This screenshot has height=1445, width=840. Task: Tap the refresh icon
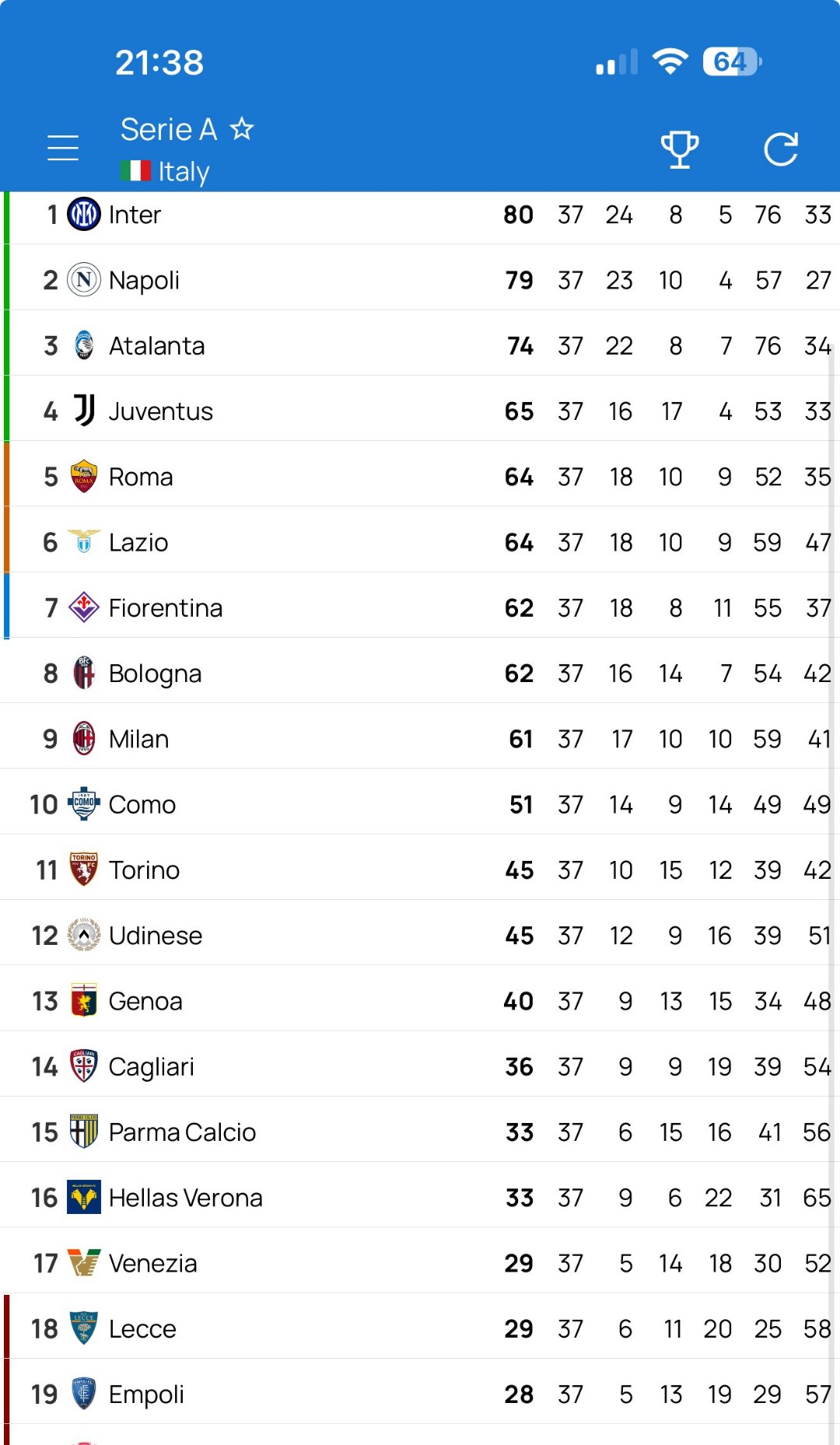[x=781, y=149]
